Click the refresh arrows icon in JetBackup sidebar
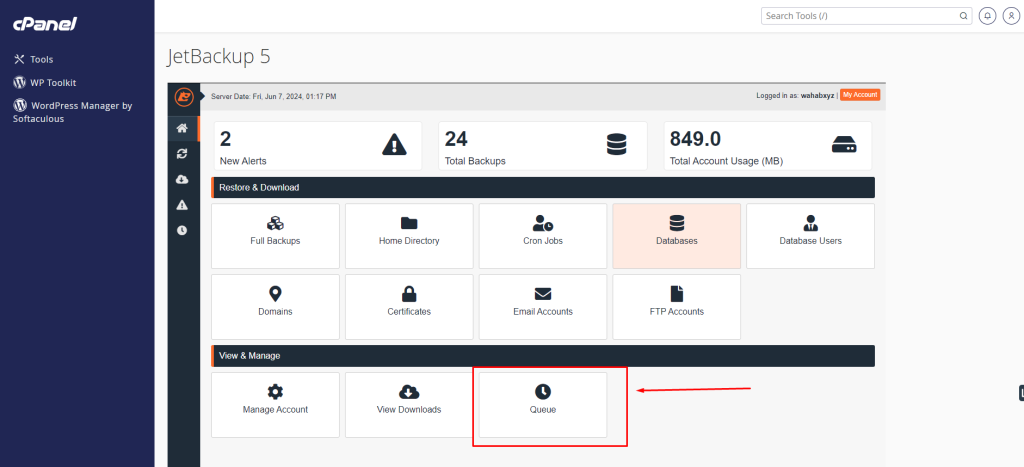The image size is (1024, 467). click(x=182, y=154)
